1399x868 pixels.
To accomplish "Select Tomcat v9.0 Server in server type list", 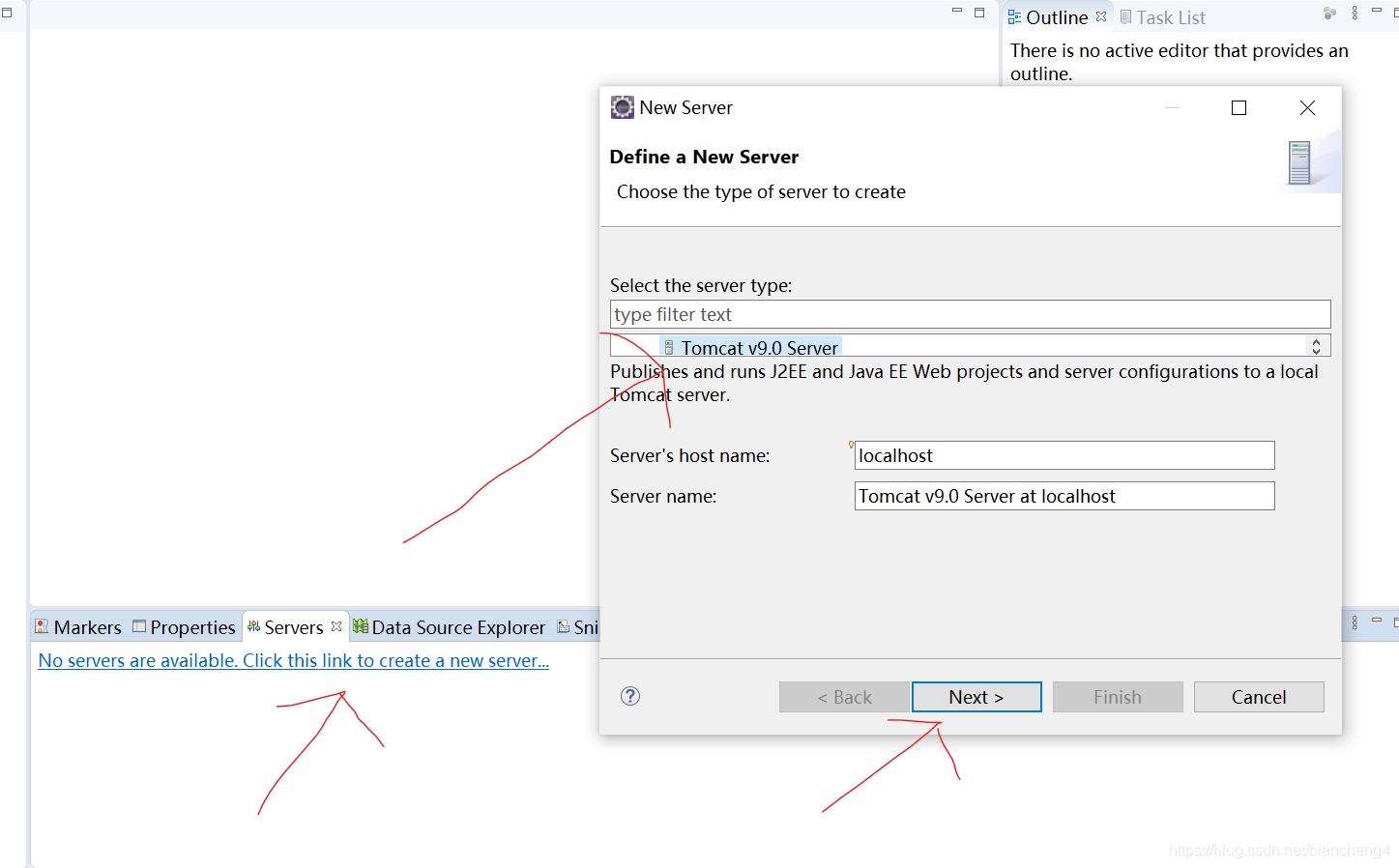I will [759, 347].
